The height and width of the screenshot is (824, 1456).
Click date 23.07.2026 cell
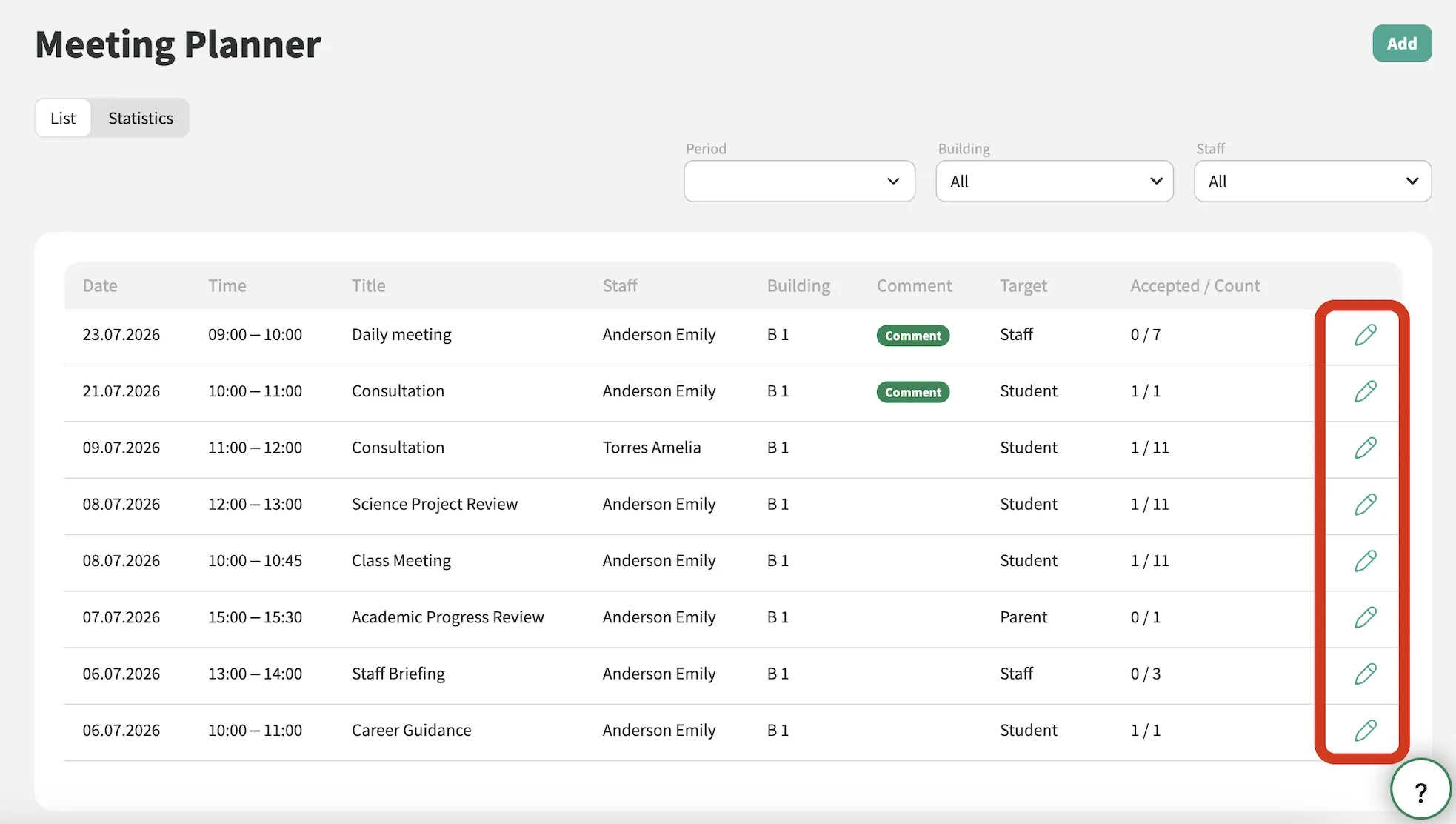(x=121, y=334)
